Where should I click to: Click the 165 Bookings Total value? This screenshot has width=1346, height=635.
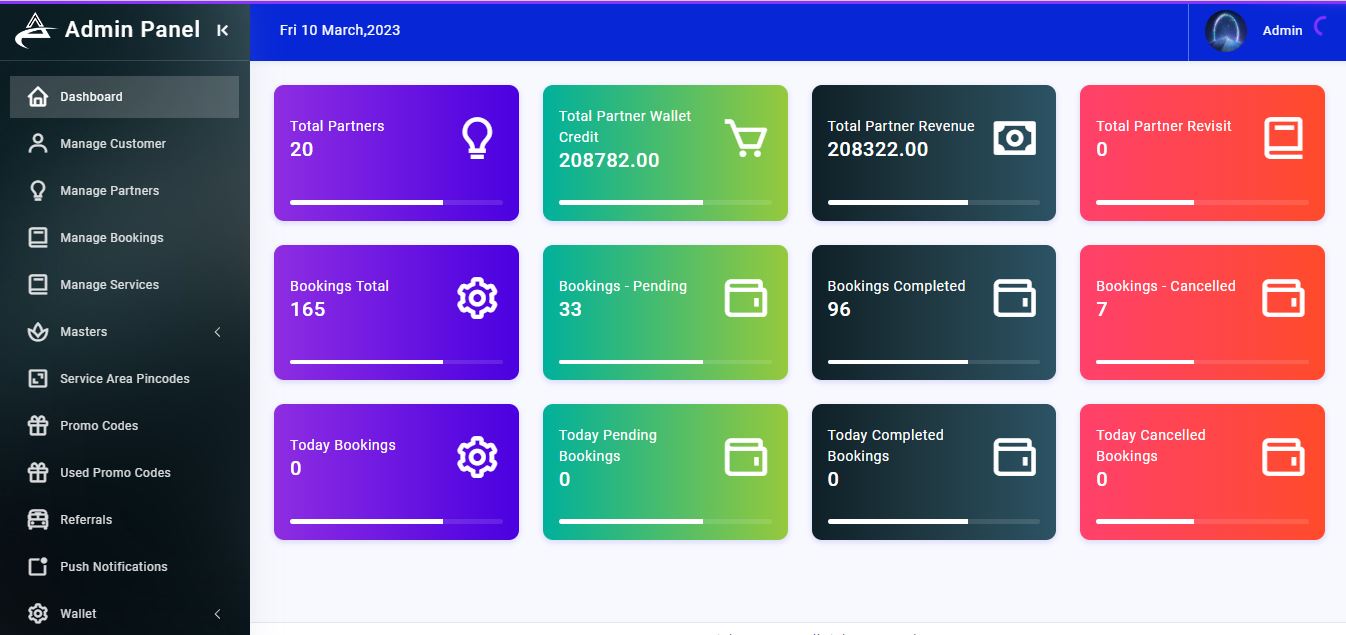pyautogui.click(x=308, y=309)
